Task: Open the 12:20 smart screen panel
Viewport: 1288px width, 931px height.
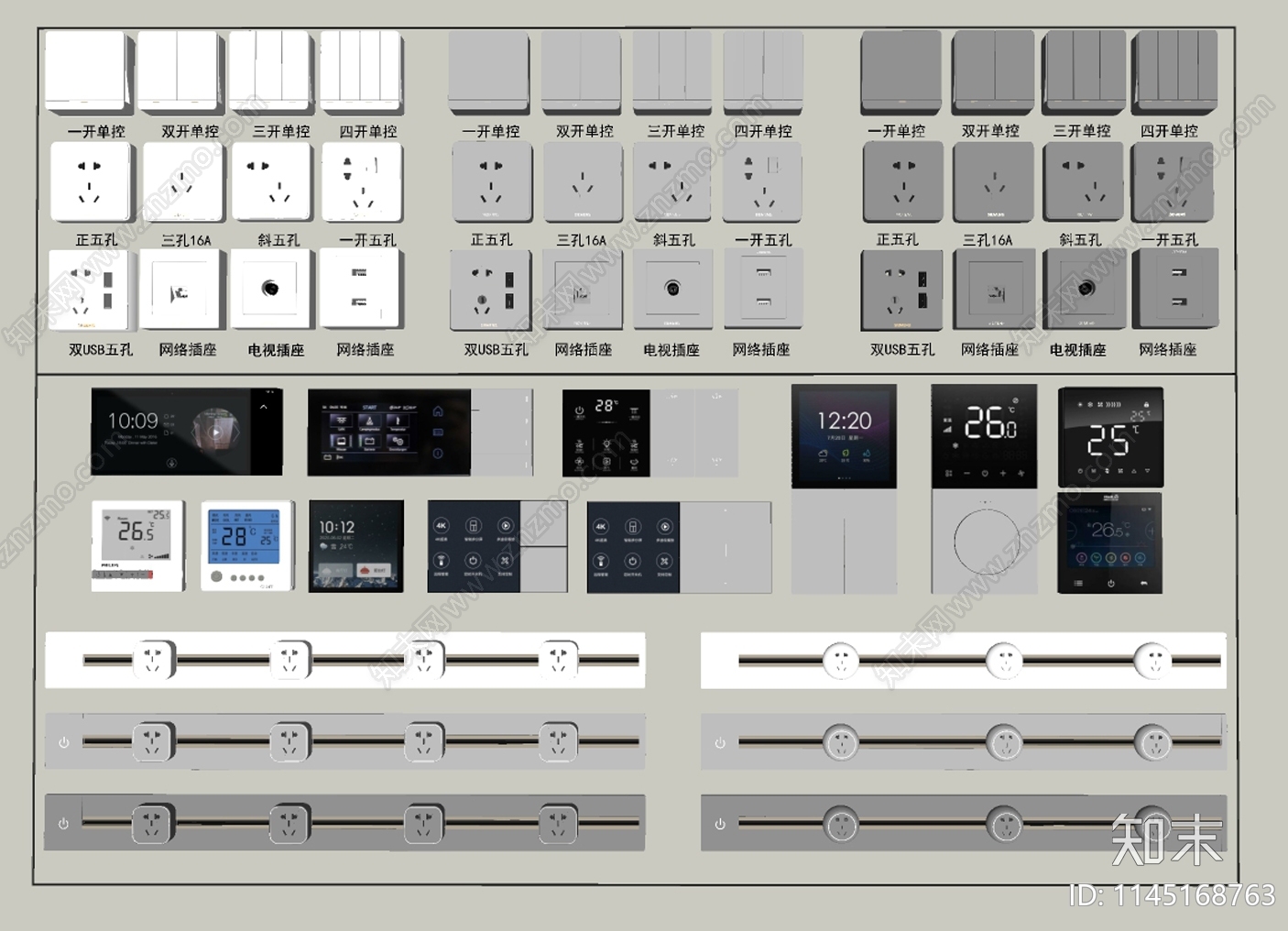Action: [x=844, y=490]
